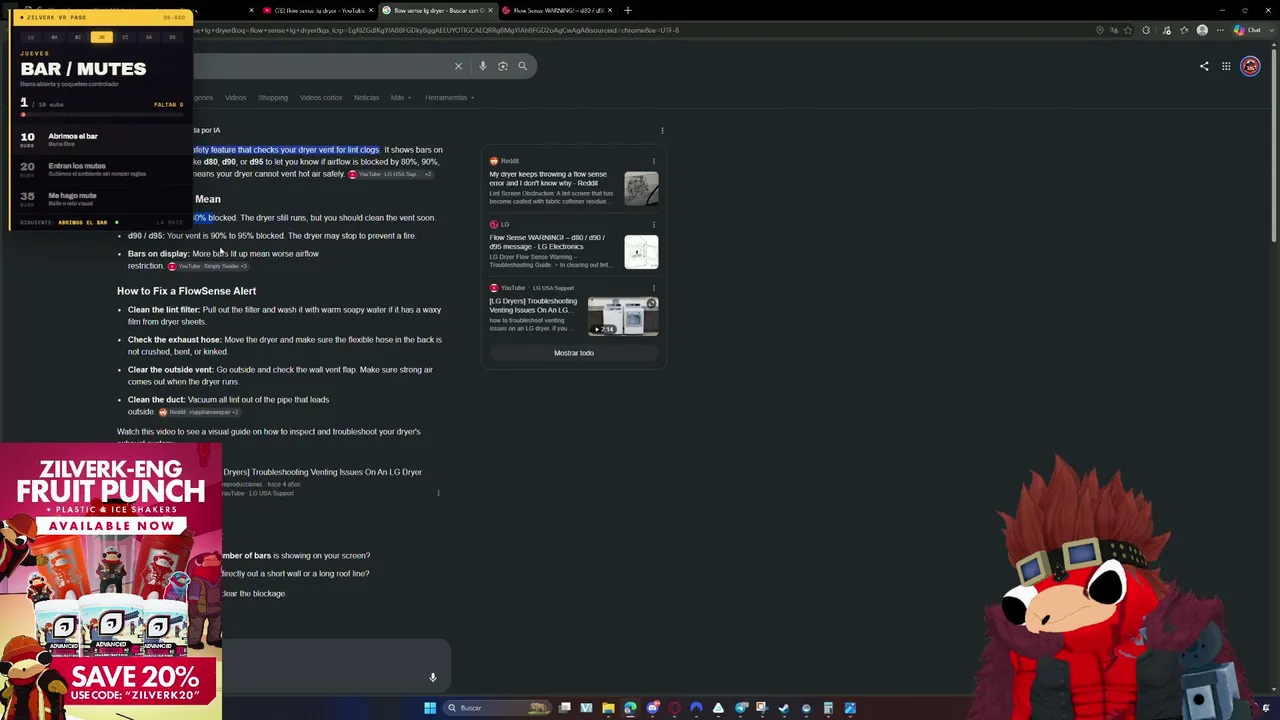Click the LG dryer diagram thumbnail
The width and height of the screenshot is (1280, 720).
tap(641, 252)
